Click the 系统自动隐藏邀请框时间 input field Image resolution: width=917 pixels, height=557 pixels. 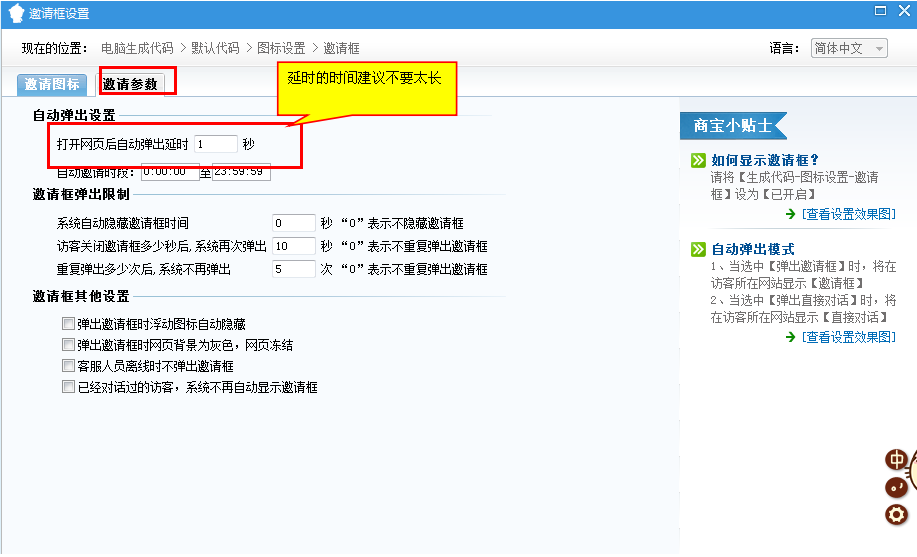[x=293, y=223]
